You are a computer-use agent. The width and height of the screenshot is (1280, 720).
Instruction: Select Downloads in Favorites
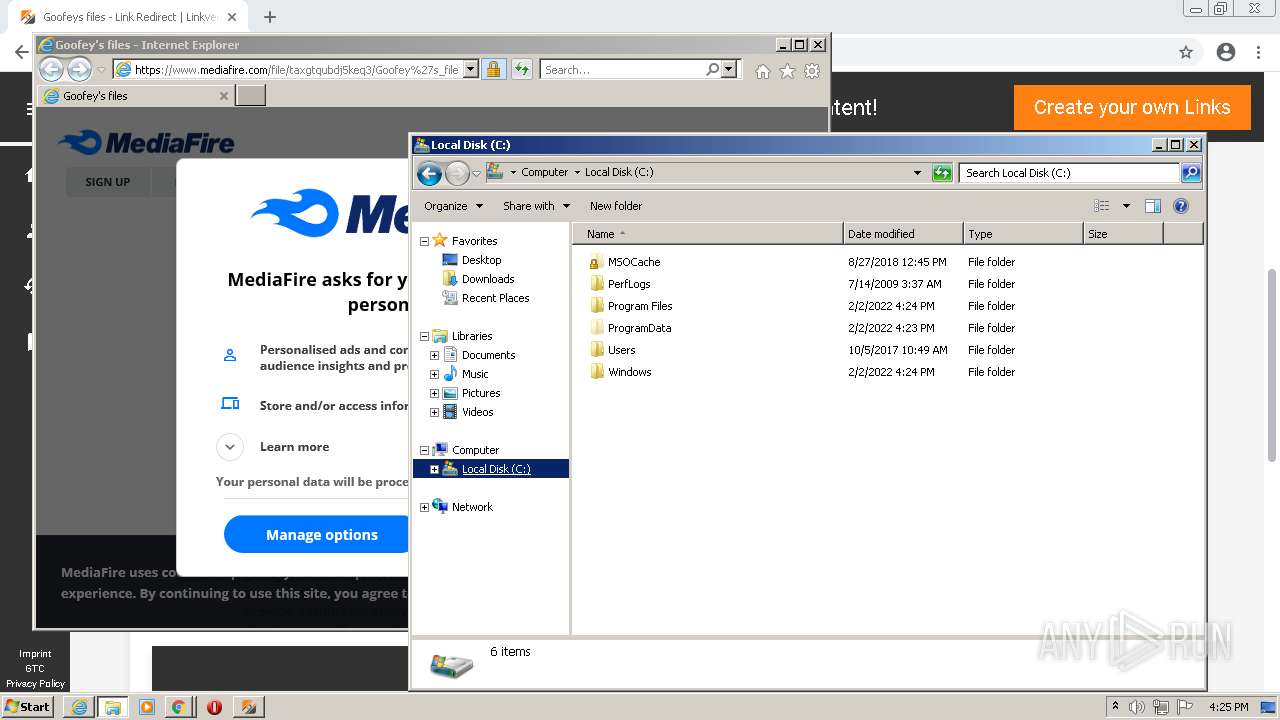tap(488, 279)
